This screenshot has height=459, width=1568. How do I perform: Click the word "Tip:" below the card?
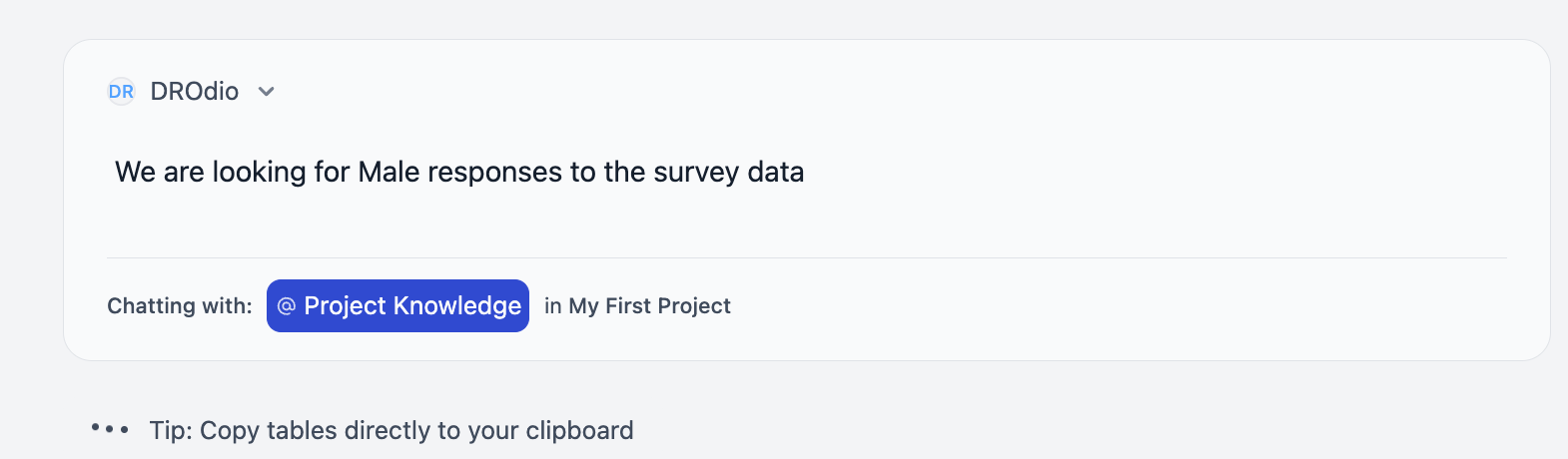tap(171, 430)
